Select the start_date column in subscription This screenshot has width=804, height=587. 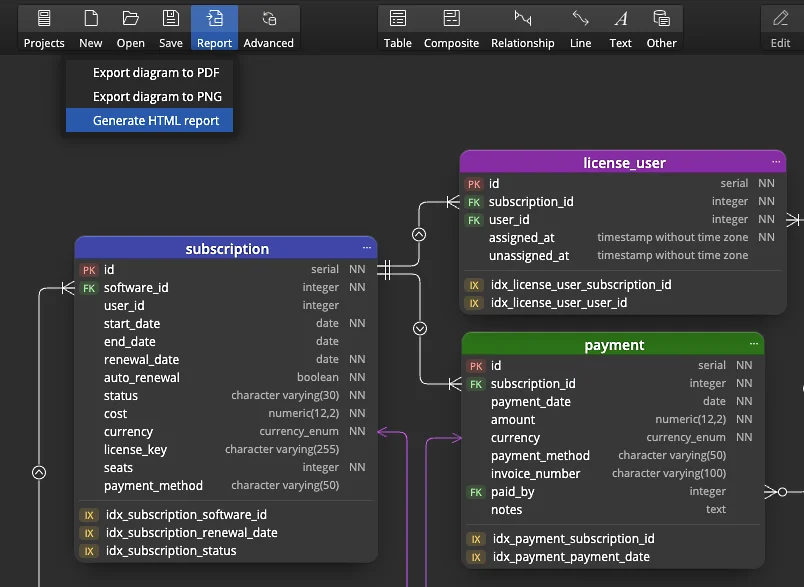click(226, 323)
